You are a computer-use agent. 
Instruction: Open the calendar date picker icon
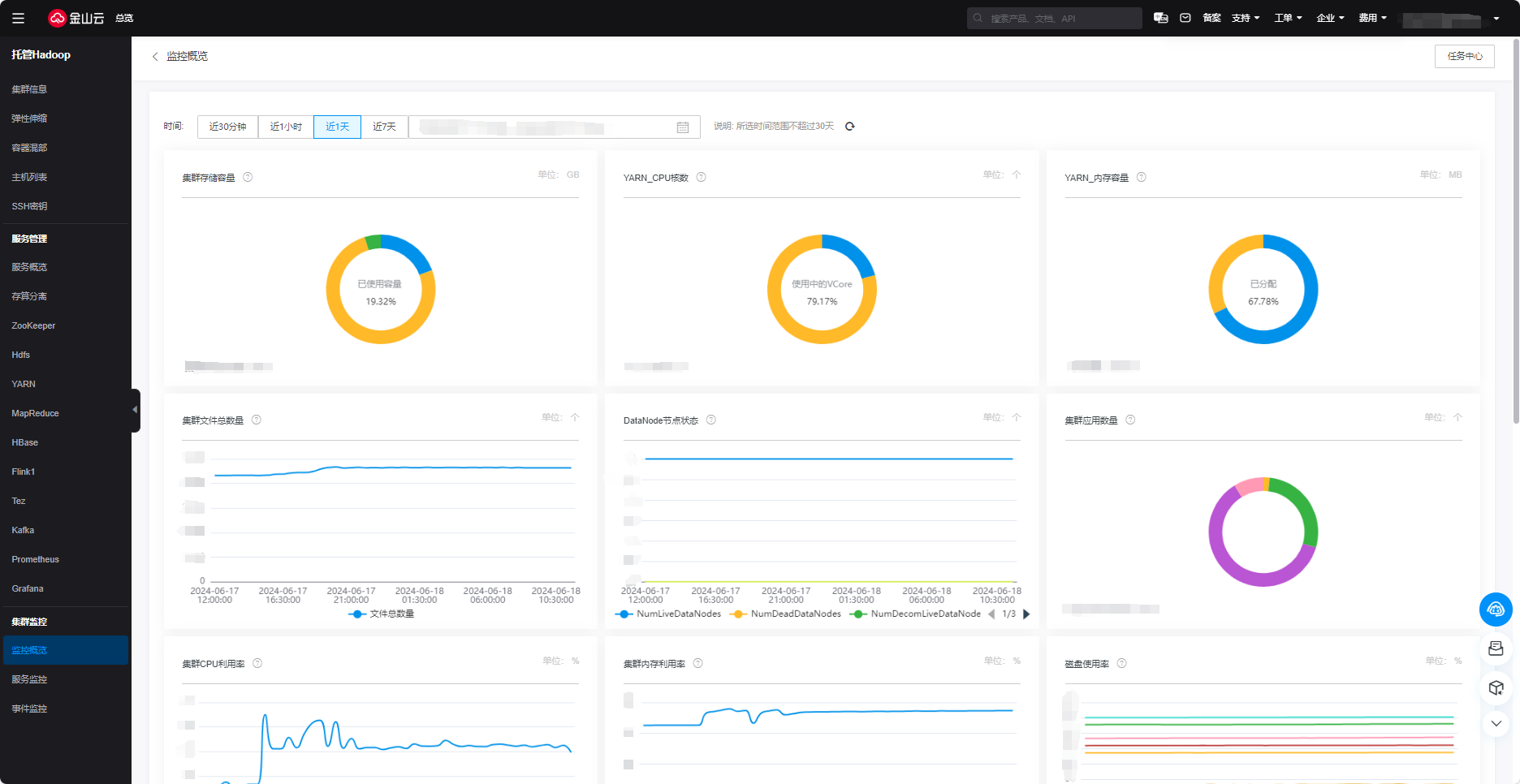click(x=683, y=127)
